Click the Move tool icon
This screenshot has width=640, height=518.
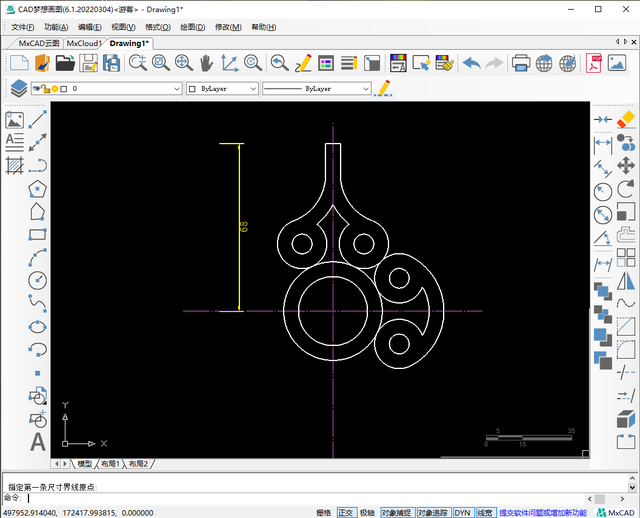point(626,165)
